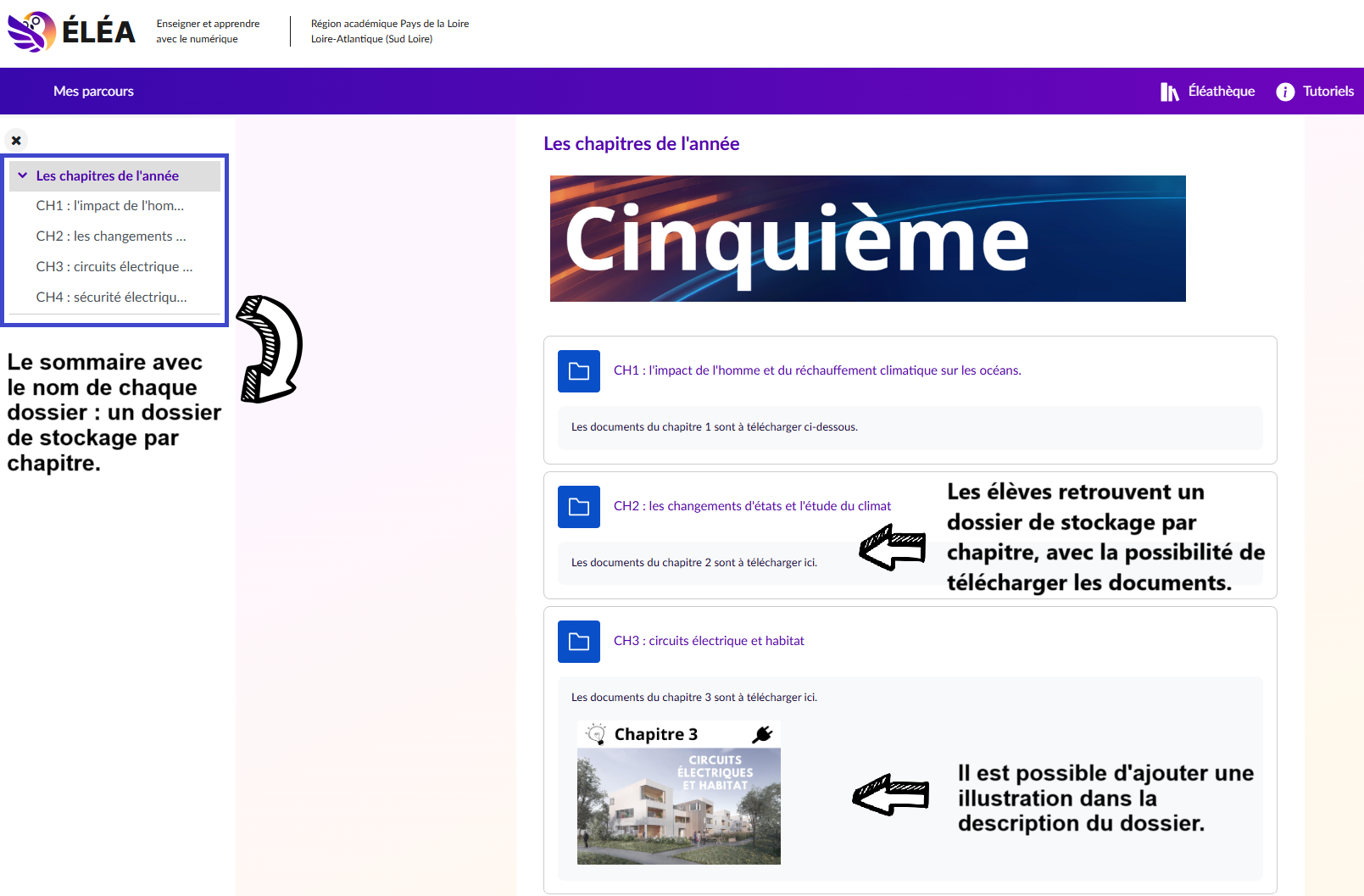Click the Éléathèque books icon
Image resolution: width=1364 pixels, height=896 pixels.
point(1169,92)
